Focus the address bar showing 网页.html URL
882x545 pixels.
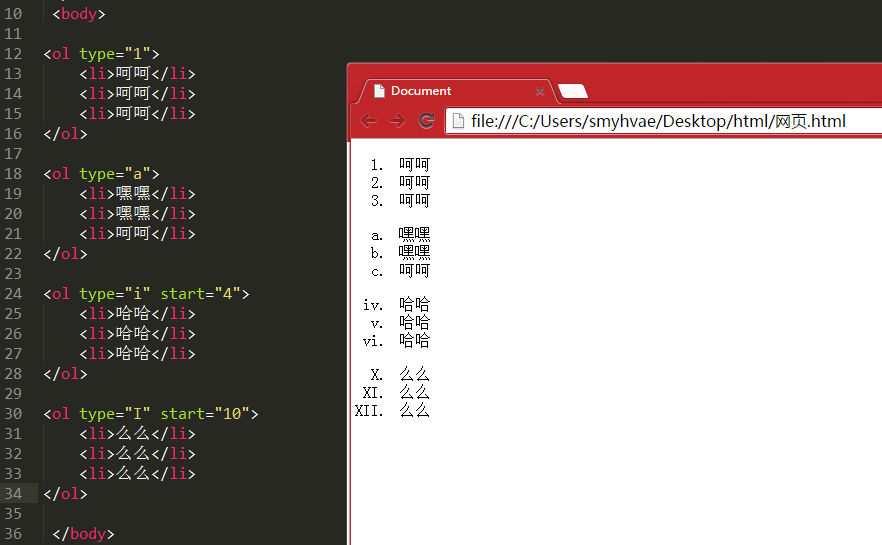(x=660, y=122)
